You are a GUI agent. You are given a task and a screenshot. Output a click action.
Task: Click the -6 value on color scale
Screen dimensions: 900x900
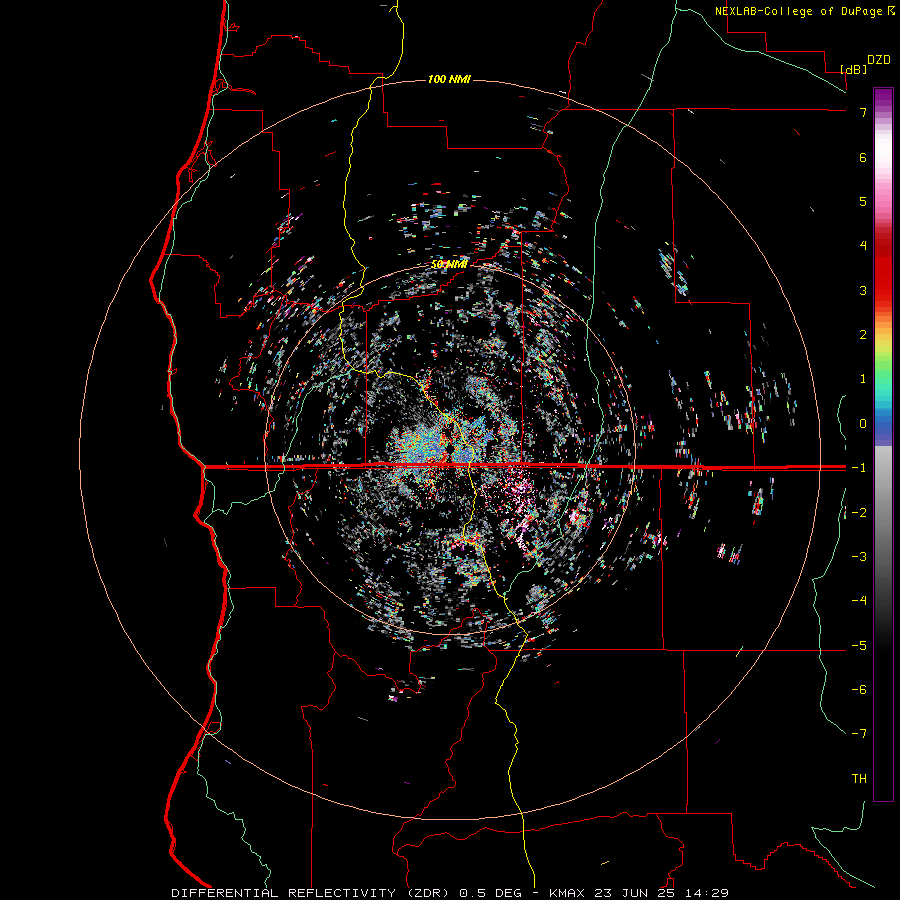[x=859, y=690]
